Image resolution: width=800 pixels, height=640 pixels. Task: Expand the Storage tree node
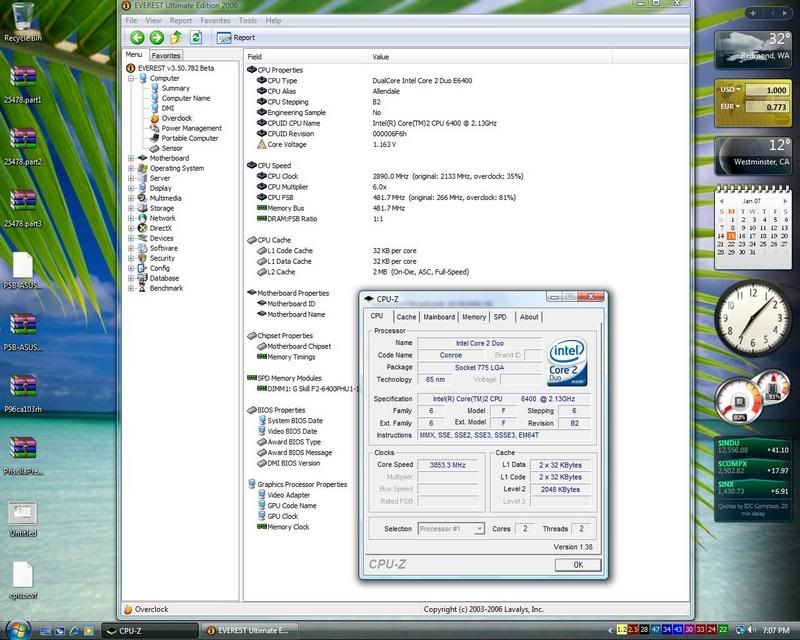click(x=131, y=208)
